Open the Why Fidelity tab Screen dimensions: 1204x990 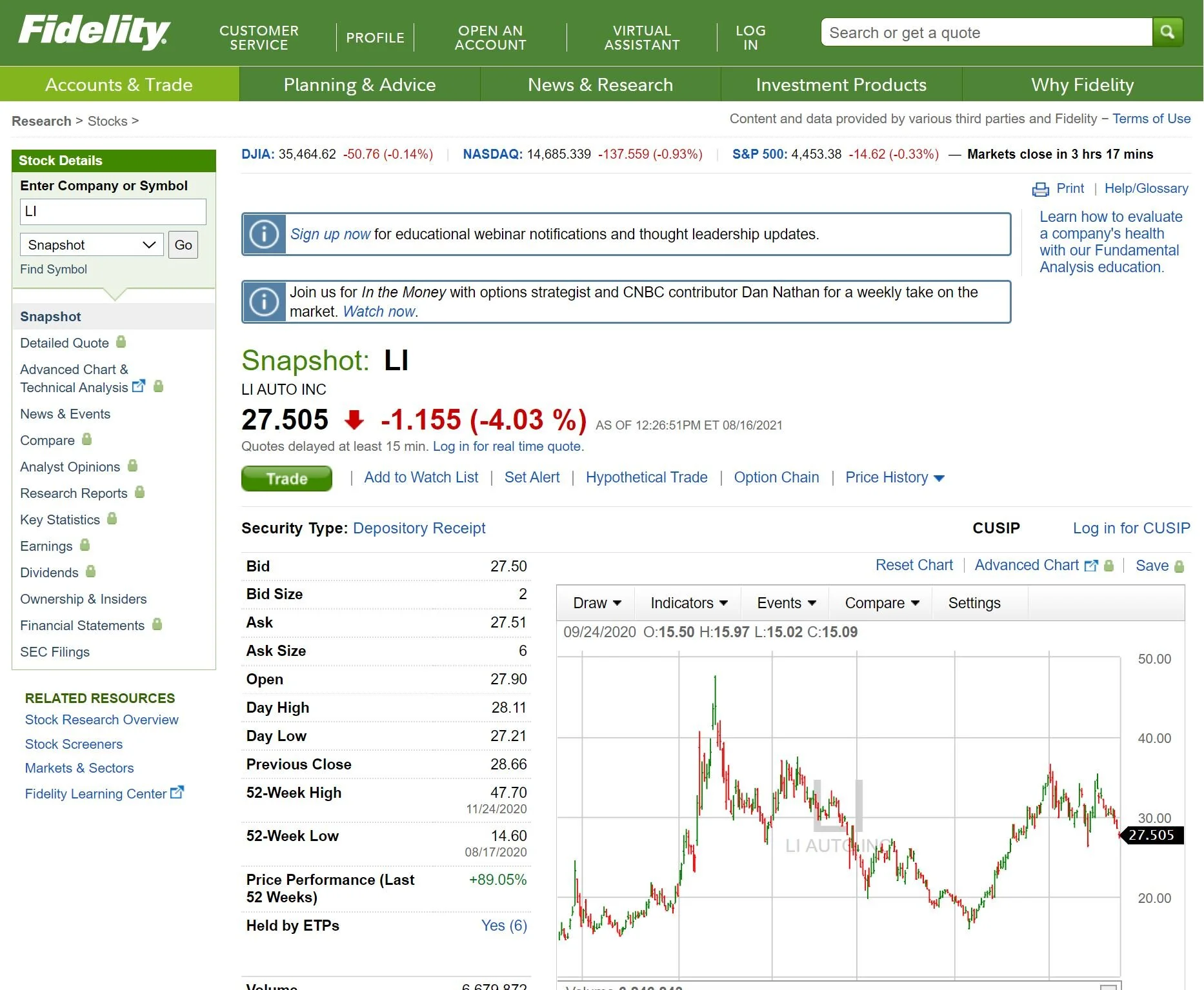click(x=1082, y=84)
